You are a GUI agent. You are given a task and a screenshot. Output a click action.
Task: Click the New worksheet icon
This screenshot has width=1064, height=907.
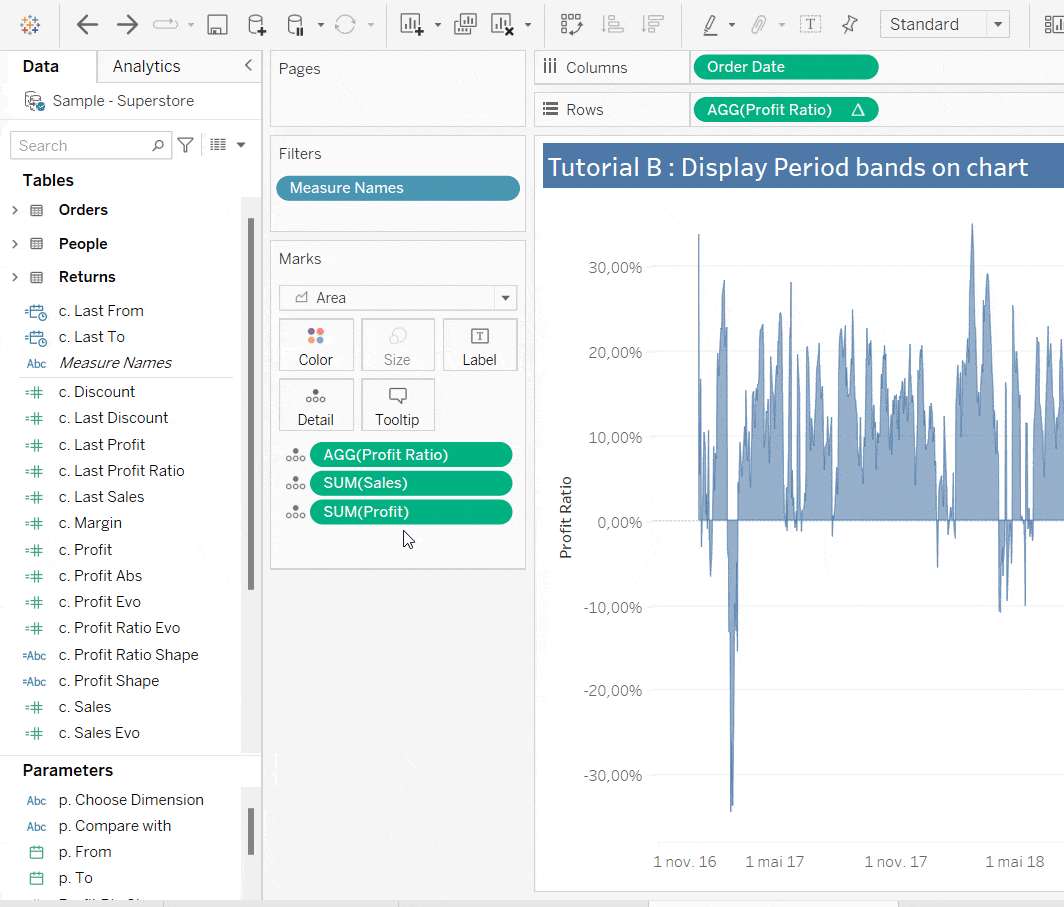tap(411, 25)
